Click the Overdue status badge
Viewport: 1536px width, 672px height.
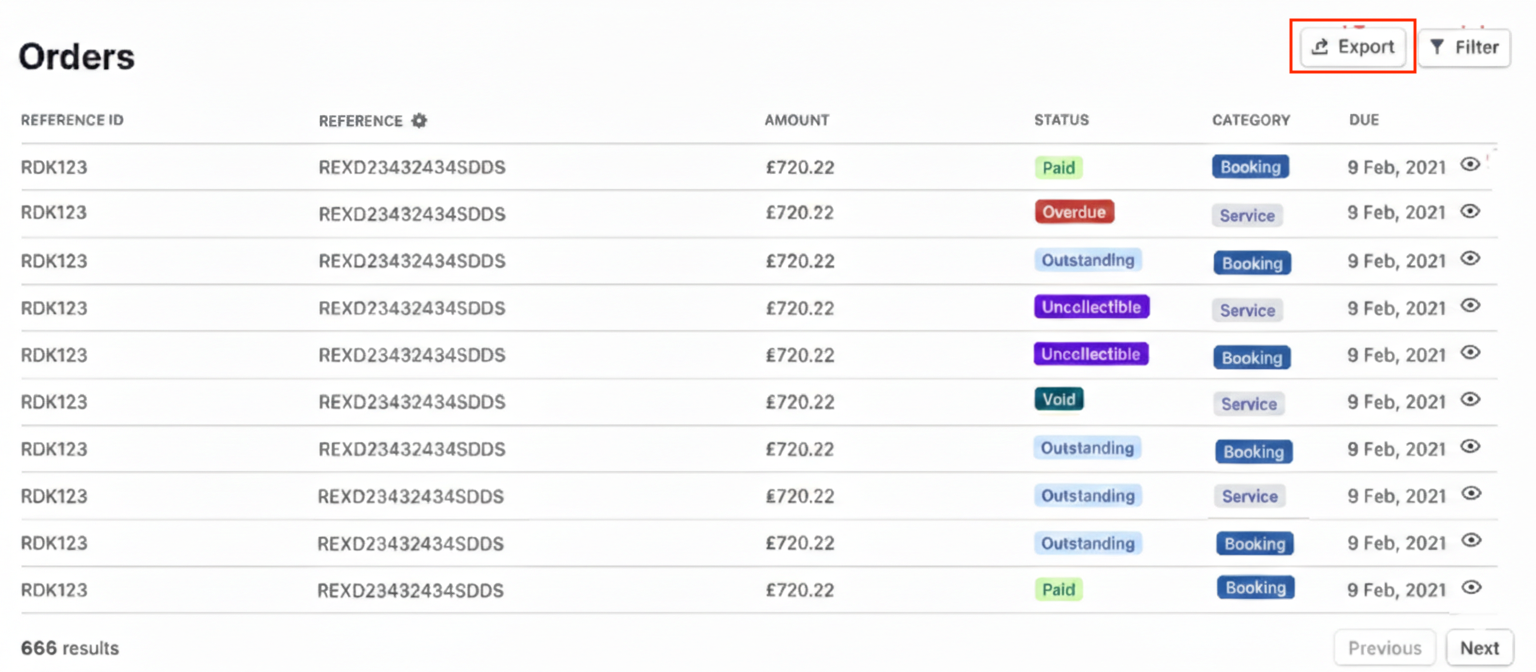[1074, 212]
